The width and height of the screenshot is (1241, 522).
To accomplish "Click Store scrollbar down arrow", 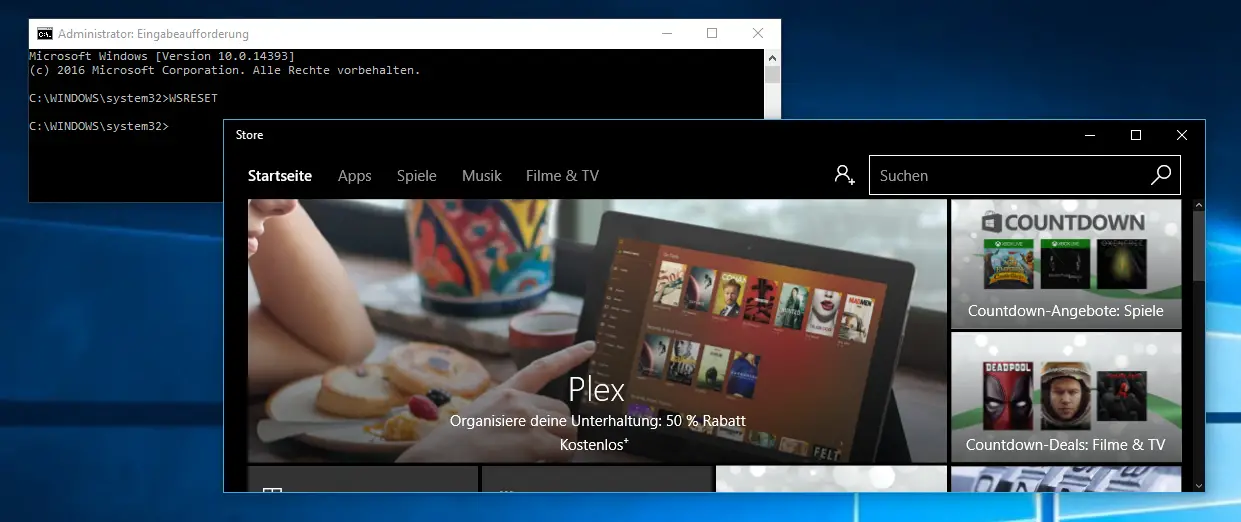I will click(x=1197, y=484).
